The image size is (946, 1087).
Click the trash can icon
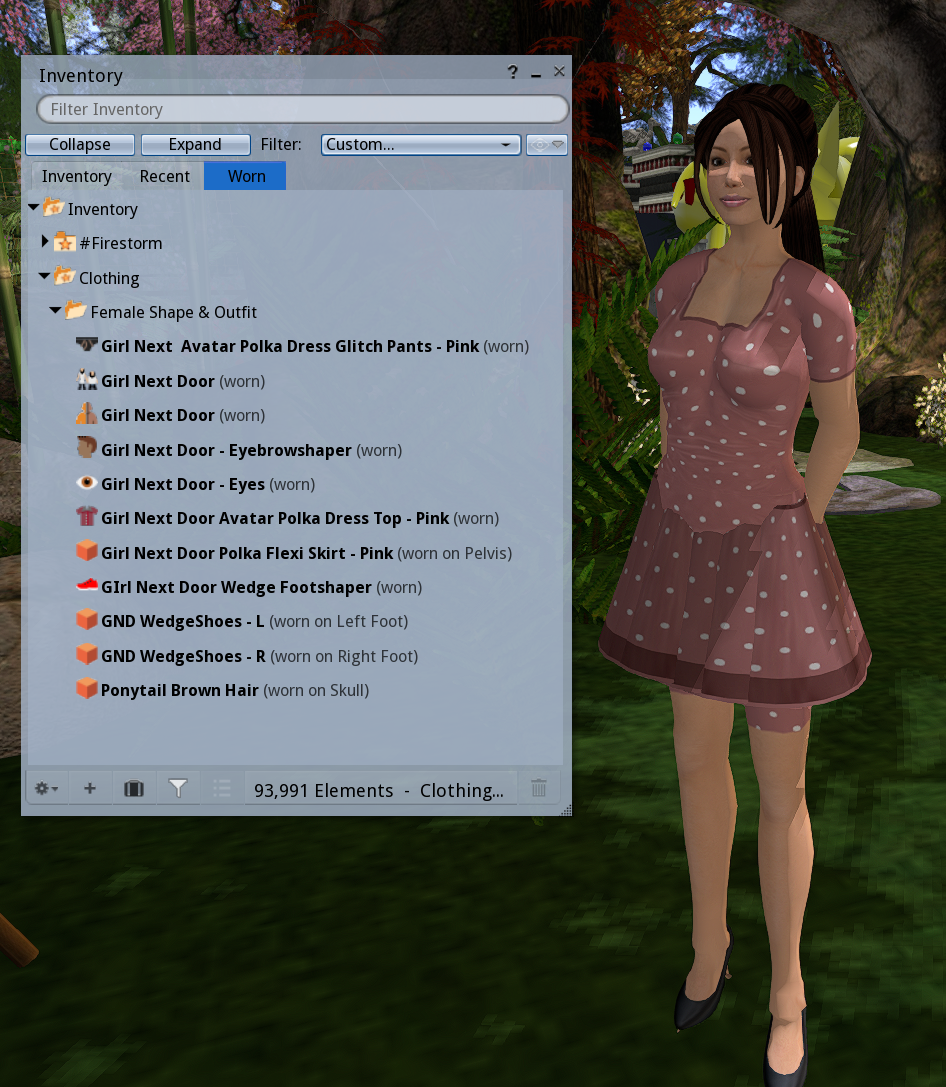click(538, 788)
